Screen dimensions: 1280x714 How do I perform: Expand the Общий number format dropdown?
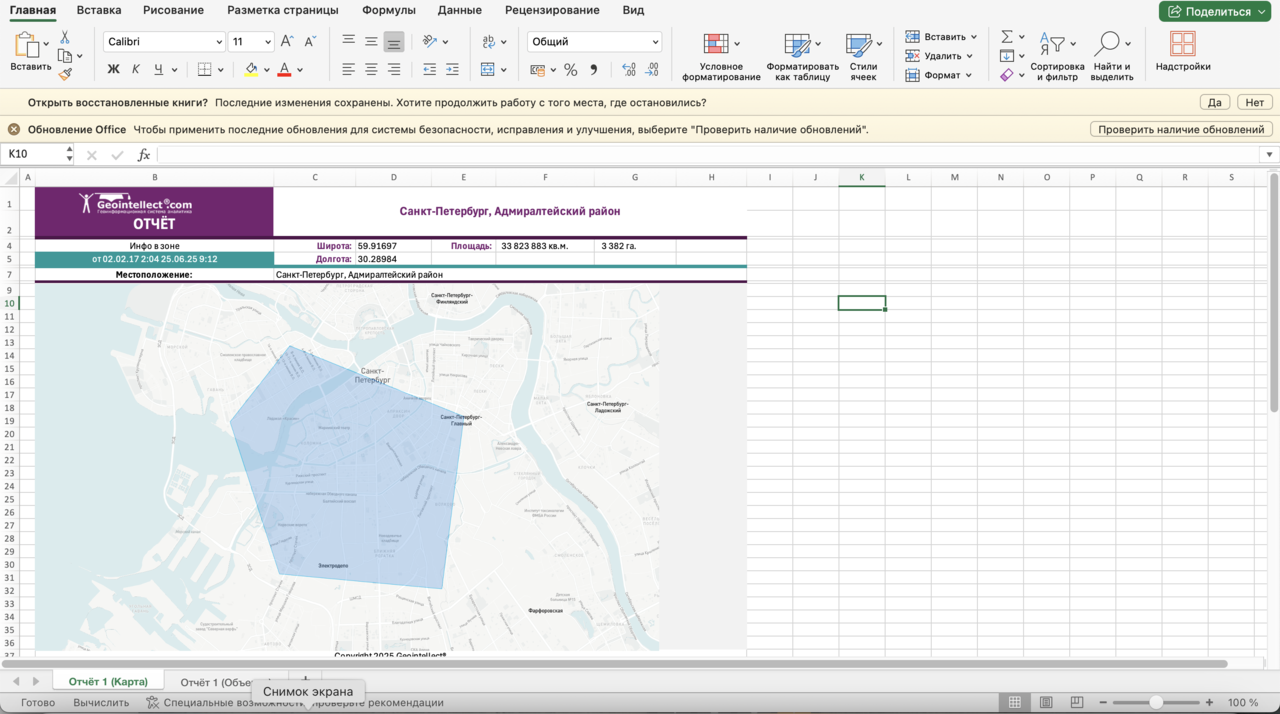655,42
